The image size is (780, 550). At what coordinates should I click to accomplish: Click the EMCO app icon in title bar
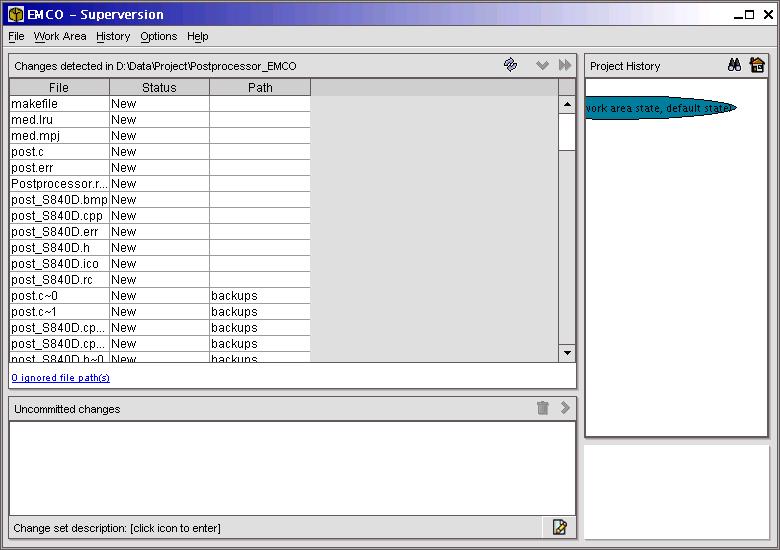pos(16,14)
